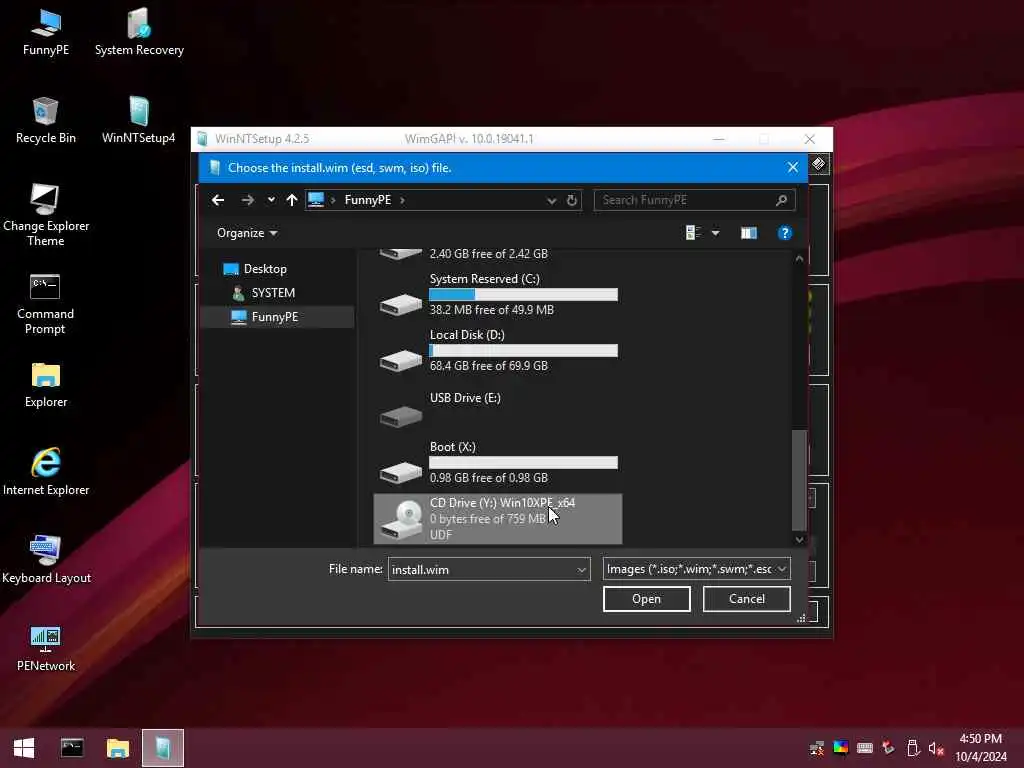Select Internet Explorer desktop icon
The height and width of the screenshot is (768, 1024).
(x=46, y=472)
